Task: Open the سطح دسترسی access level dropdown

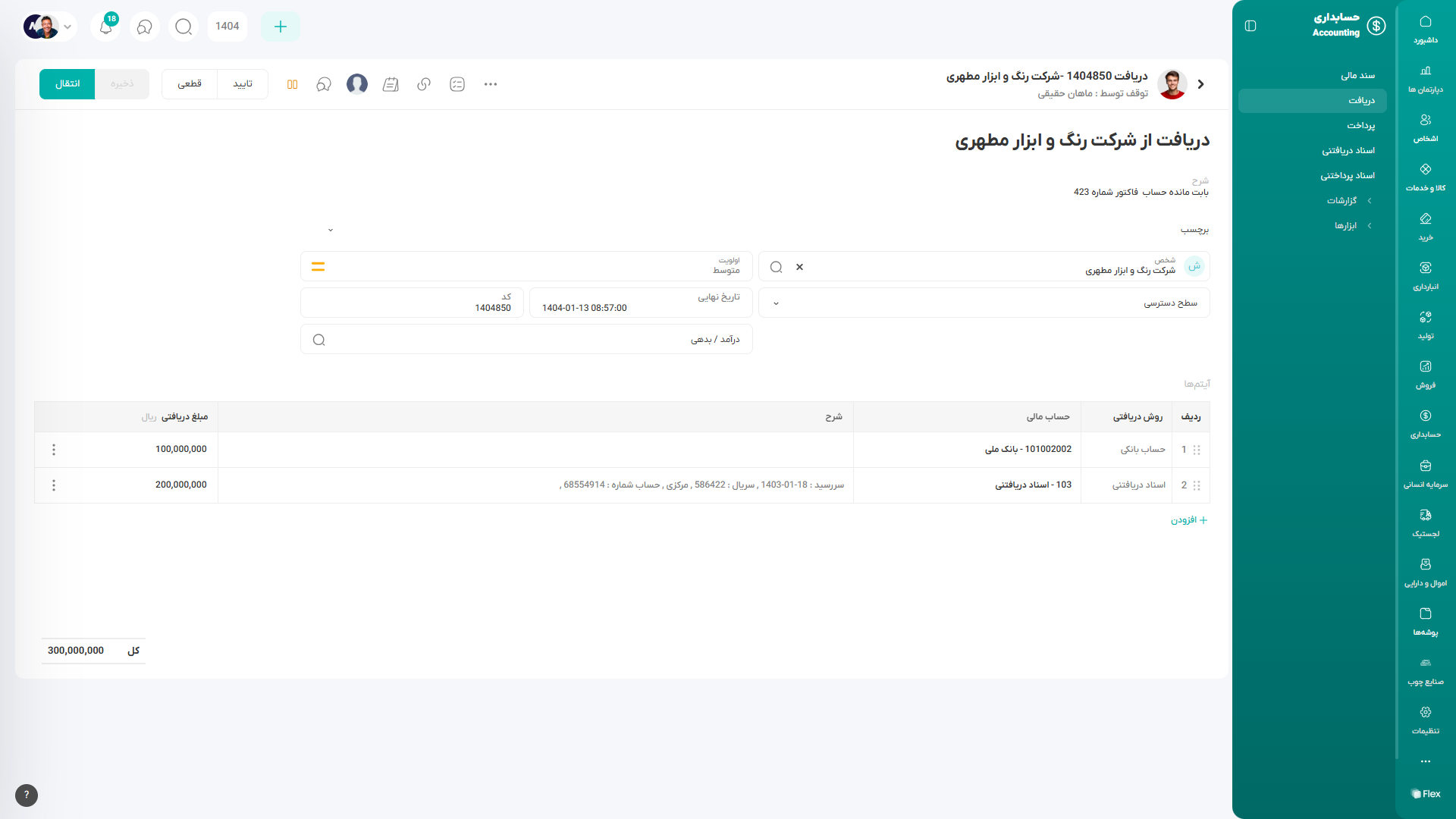Action: point(984,303)
